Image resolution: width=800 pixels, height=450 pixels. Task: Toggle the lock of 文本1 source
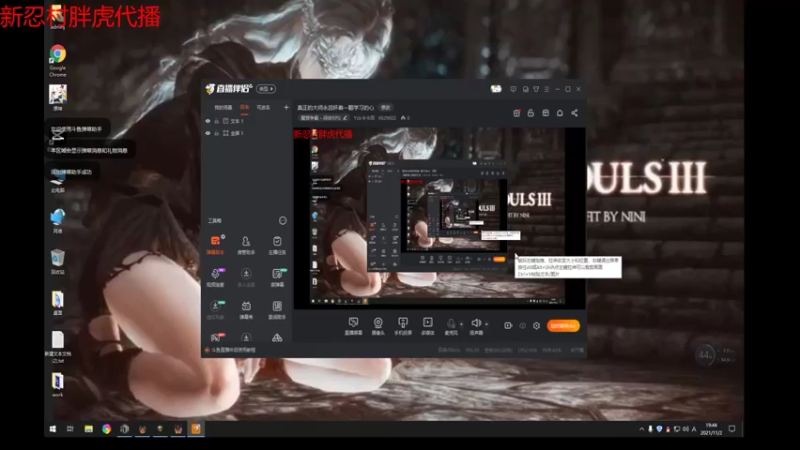click(x=216, y=121)
